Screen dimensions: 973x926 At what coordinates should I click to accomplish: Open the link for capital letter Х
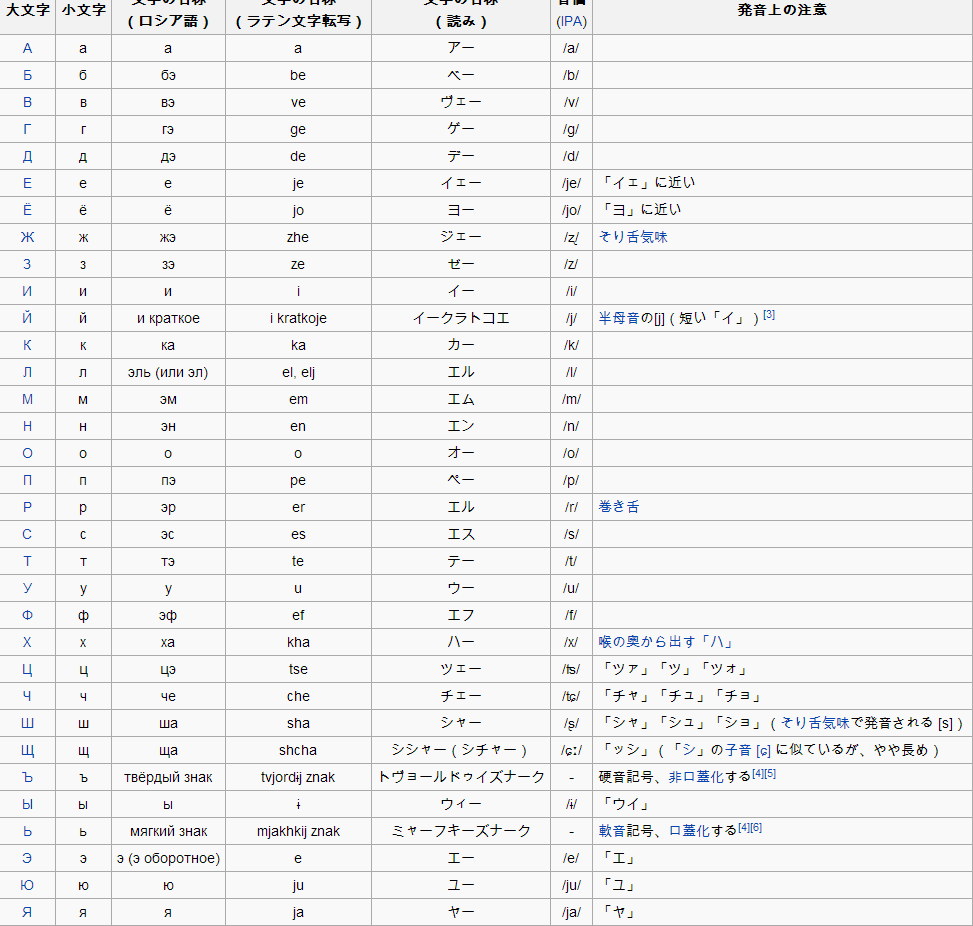pyautogui.click(x=27, y=642)
